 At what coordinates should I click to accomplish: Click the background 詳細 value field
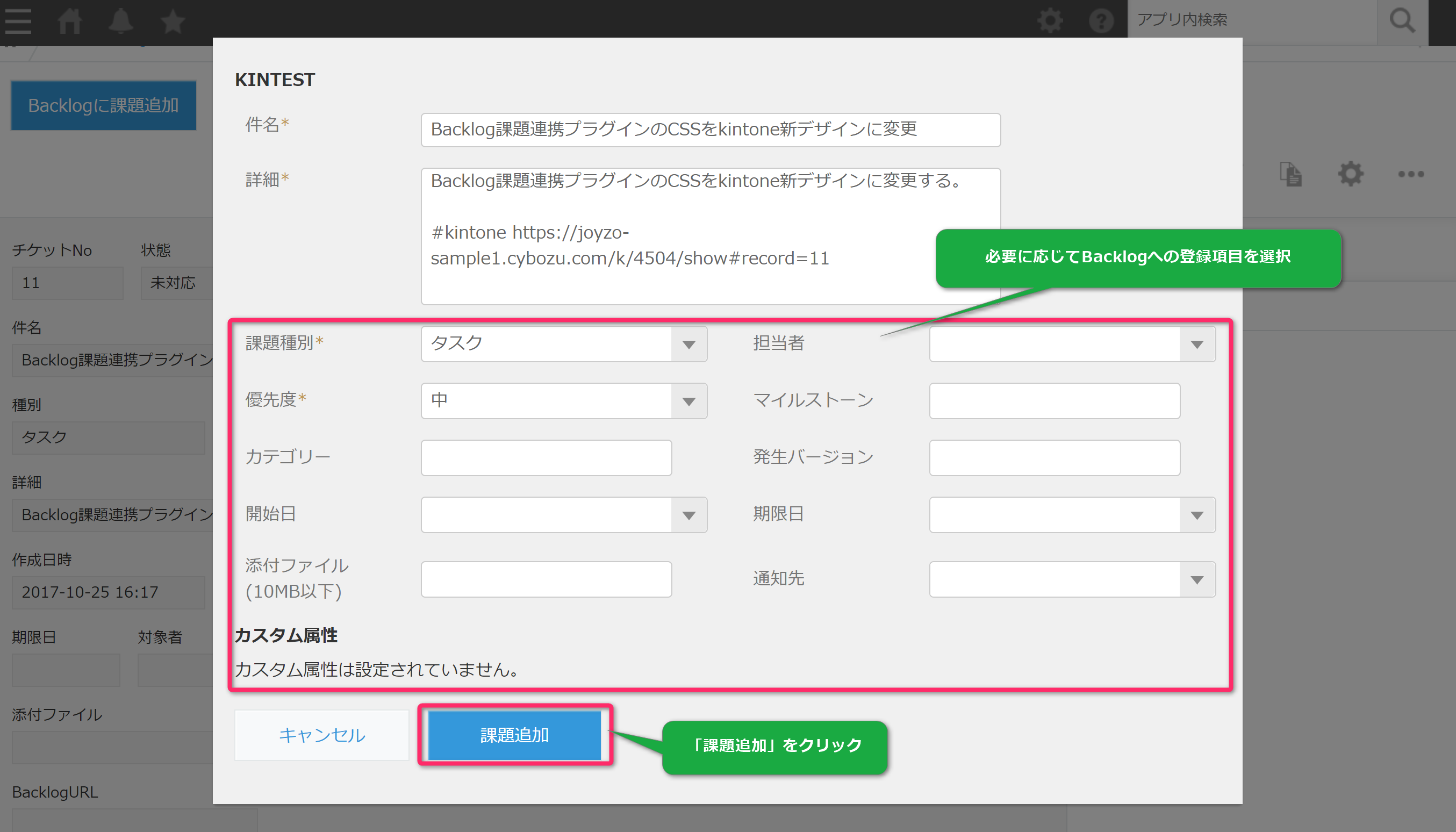point(112,515)
